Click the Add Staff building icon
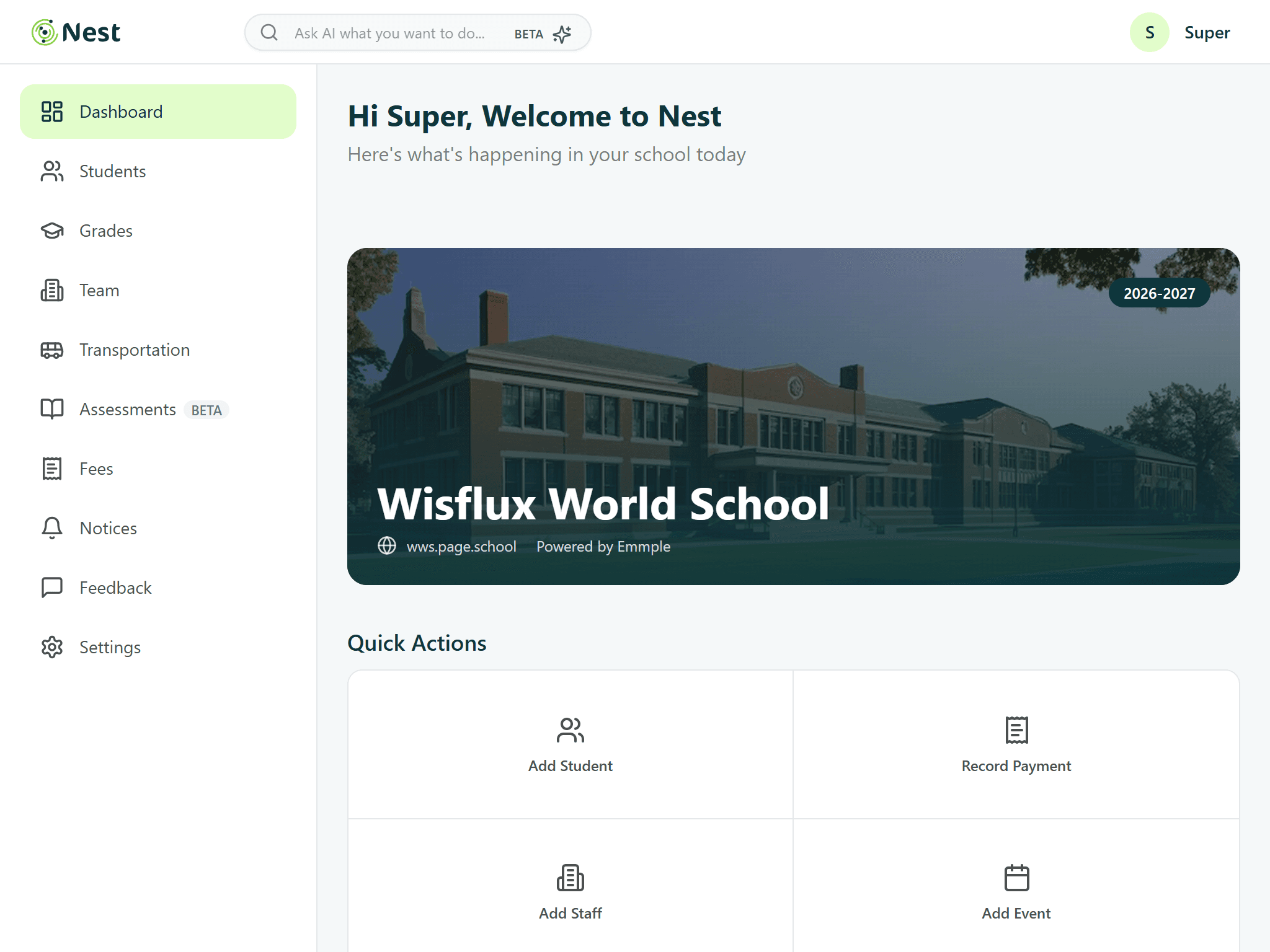The height and width of the screenshot is (952, 1270). (x=571, y=878)
